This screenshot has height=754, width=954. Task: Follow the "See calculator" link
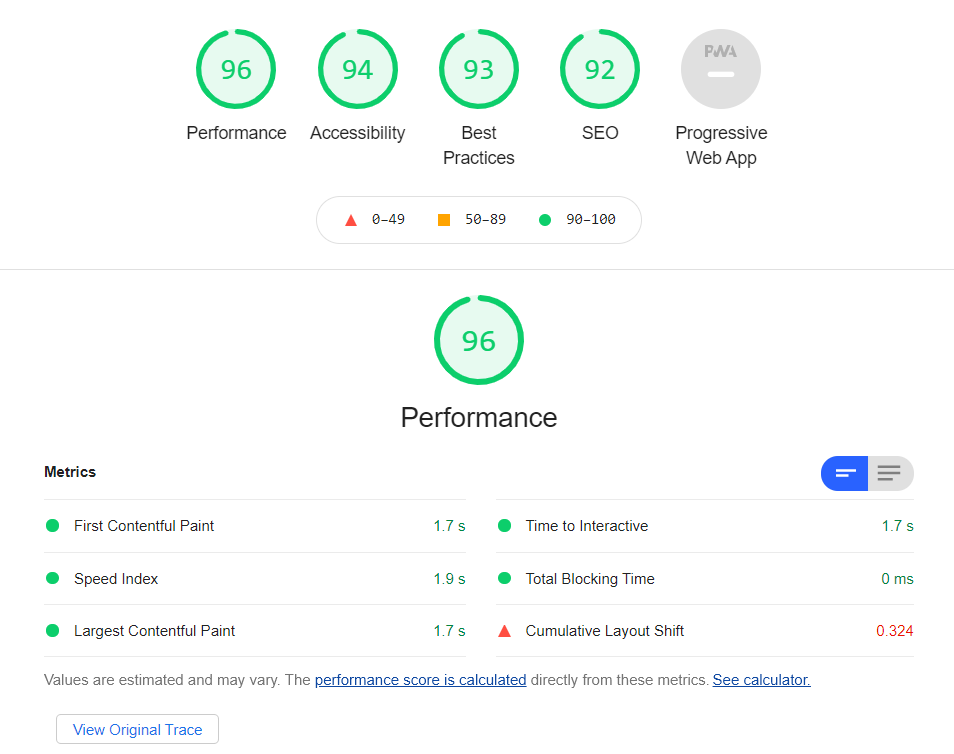pyautogui.click(x=761, y=680)
